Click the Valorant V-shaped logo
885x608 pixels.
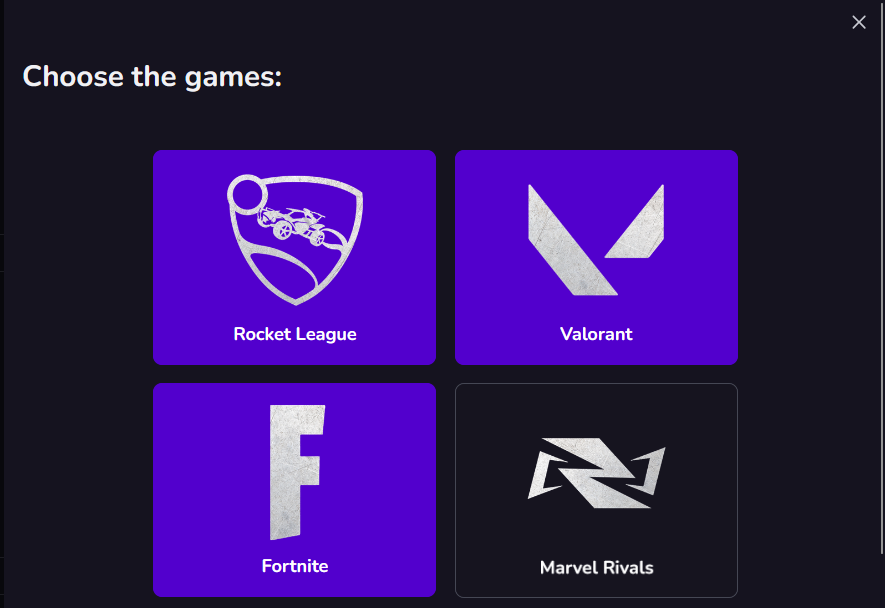coord(596,239)
